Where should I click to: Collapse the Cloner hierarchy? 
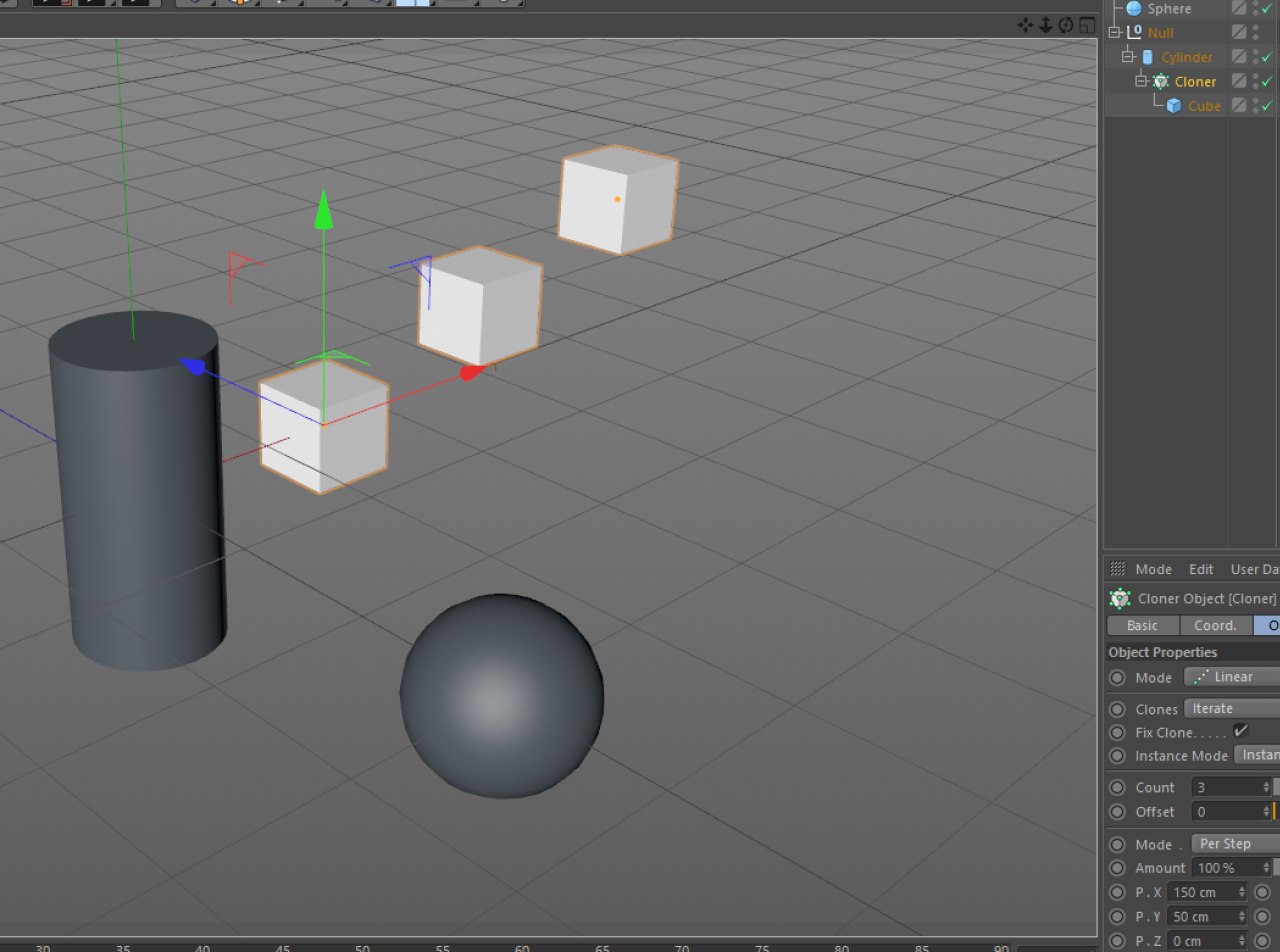click(x=1141, y=81)
